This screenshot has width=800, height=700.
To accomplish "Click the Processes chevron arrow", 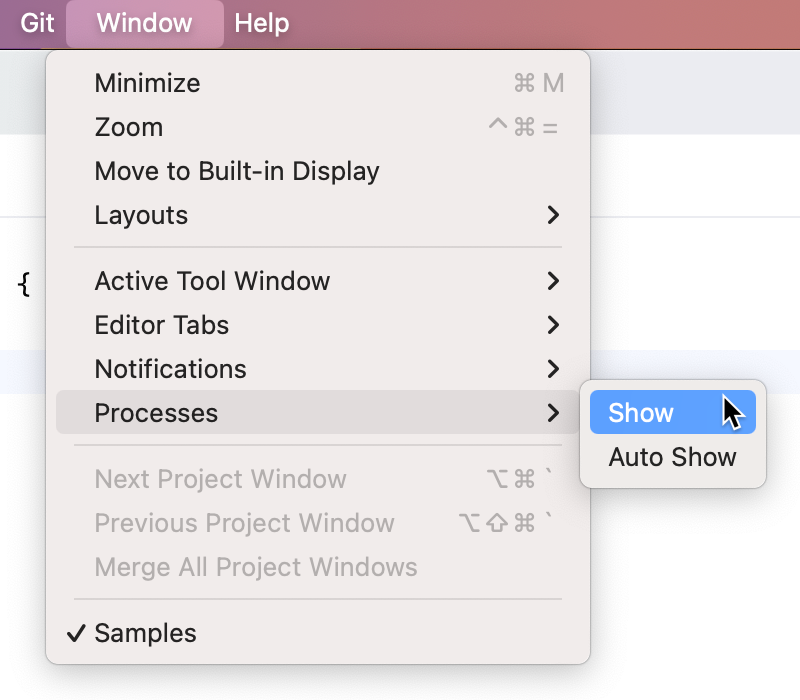I will [553, 413].
